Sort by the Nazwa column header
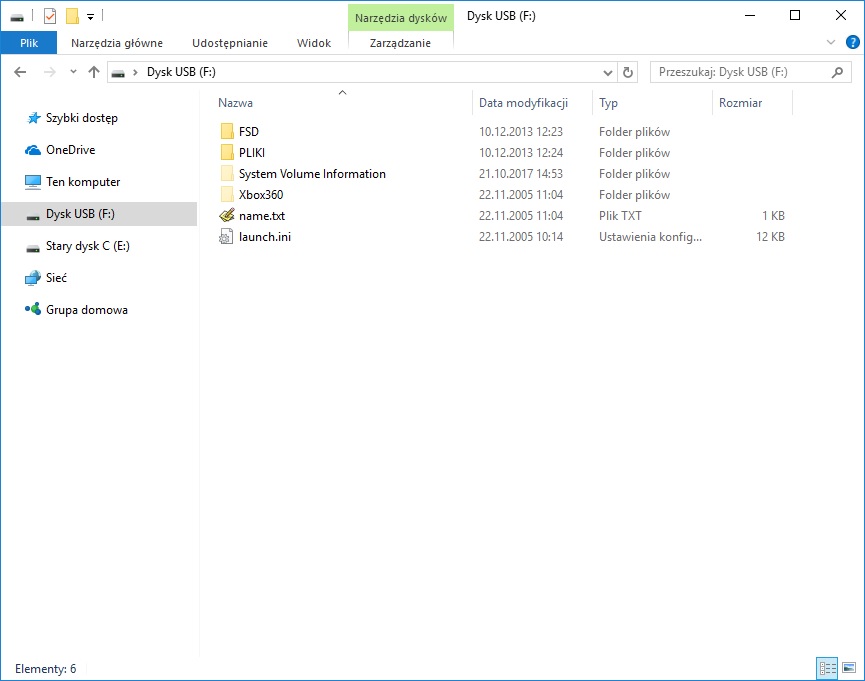This screenshot has height=681, width=865. pos(235,103)
